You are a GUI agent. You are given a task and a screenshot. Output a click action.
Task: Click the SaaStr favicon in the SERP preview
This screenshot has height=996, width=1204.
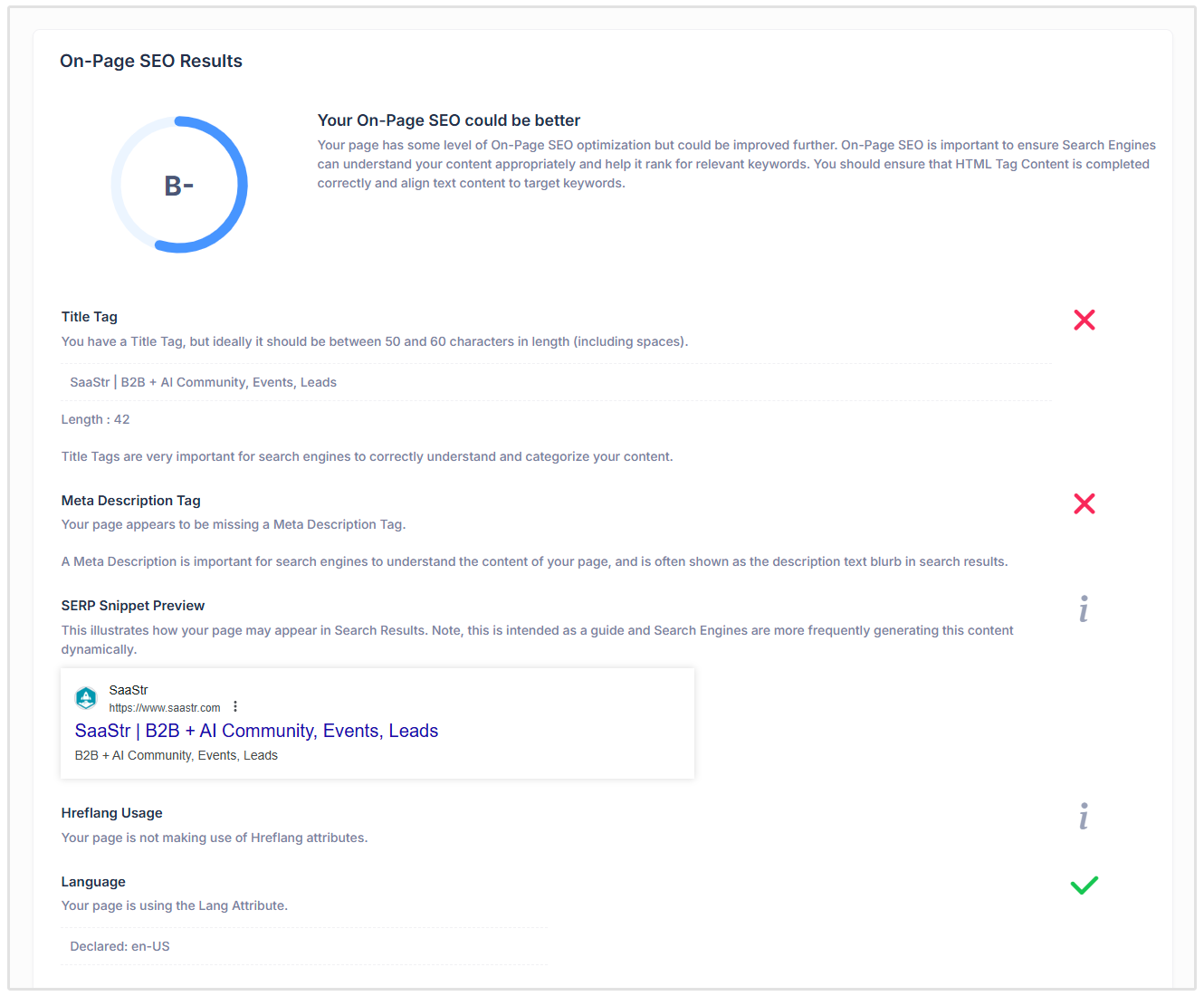point(86,698)
